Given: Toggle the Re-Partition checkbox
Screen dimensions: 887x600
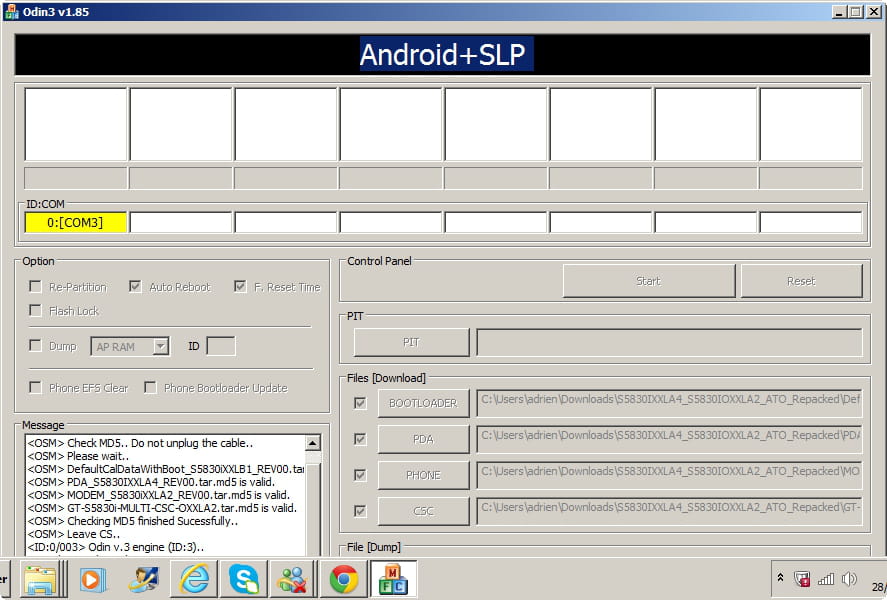Looking at the screenshot, I should click(35, 287).
